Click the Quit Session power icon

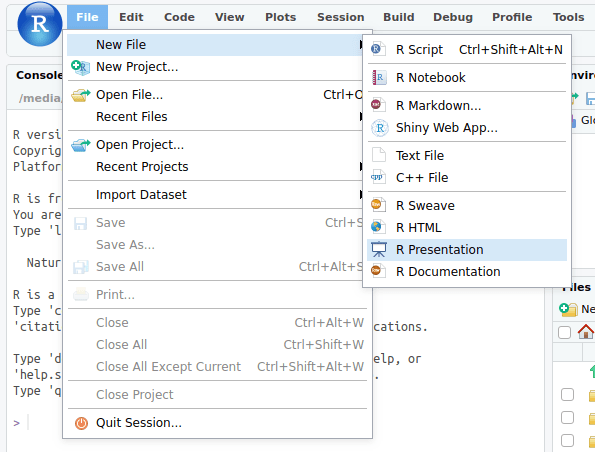[81, 423]
